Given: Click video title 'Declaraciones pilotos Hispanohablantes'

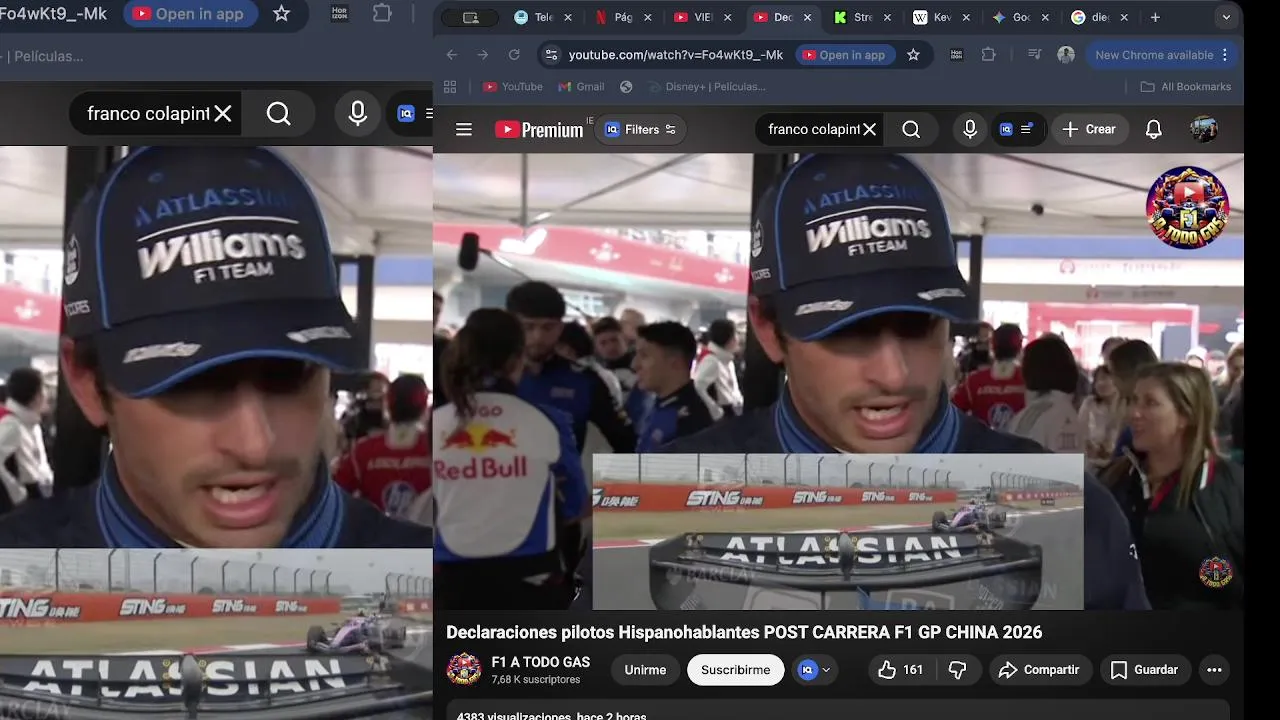Looking at the screenshot, I should 744,632.
